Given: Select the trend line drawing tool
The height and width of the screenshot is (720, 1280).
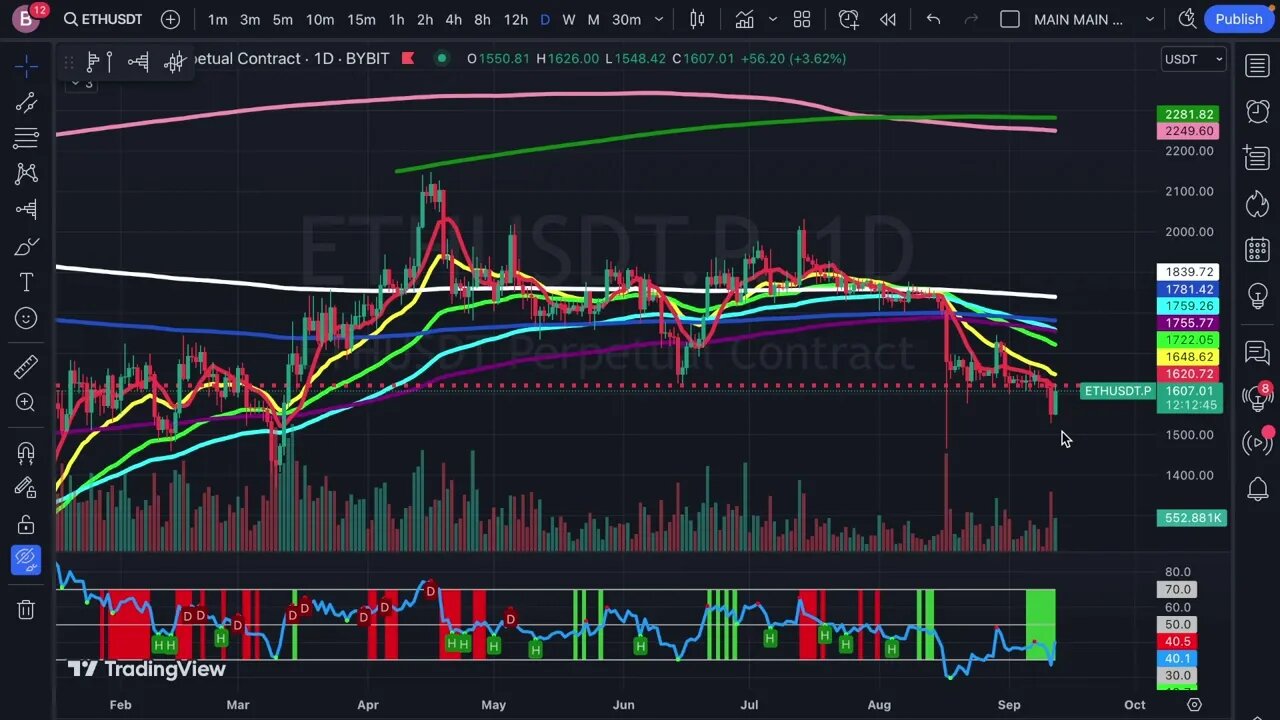Looking at the screenshot, I should (x=27, y=102).
